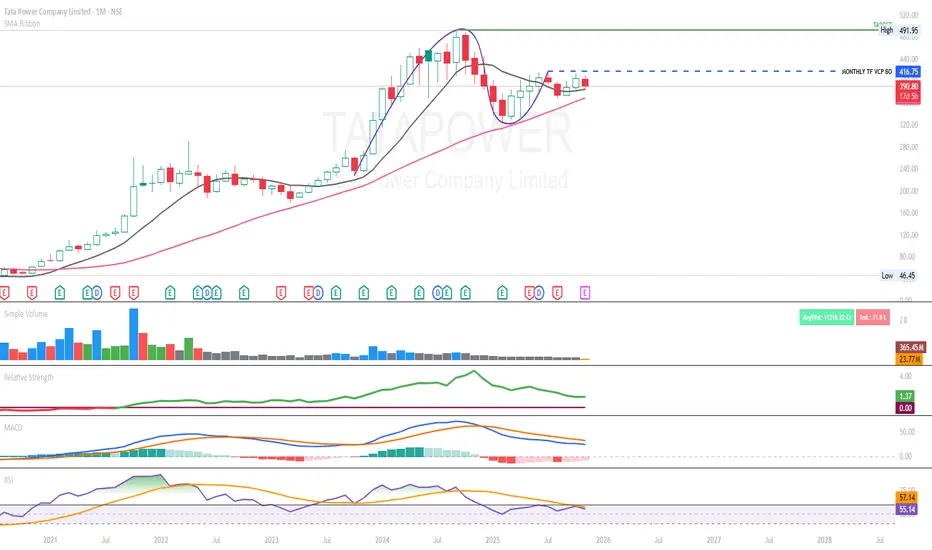Image resolution: width=932 pixels, height=550 pixels.
Task: Click the 2023 label on the time axis
Action: (271, 540)
